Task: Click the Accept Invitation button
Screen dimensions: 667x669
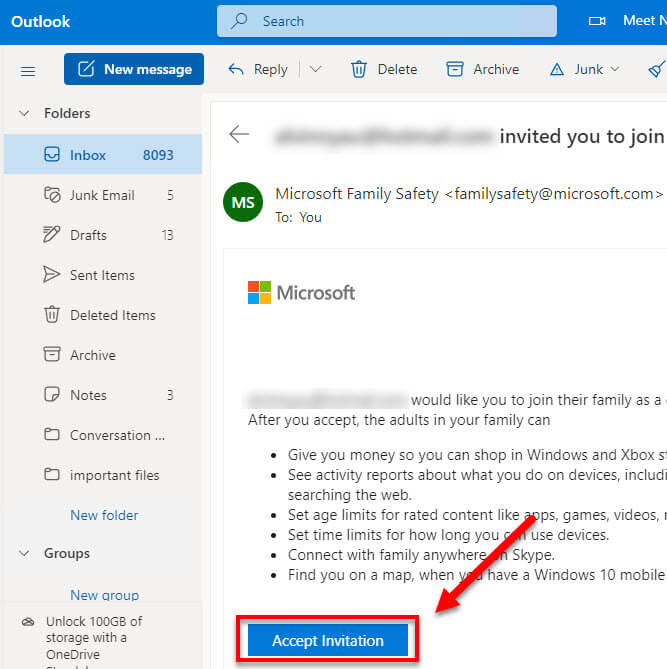Action: 328,640
